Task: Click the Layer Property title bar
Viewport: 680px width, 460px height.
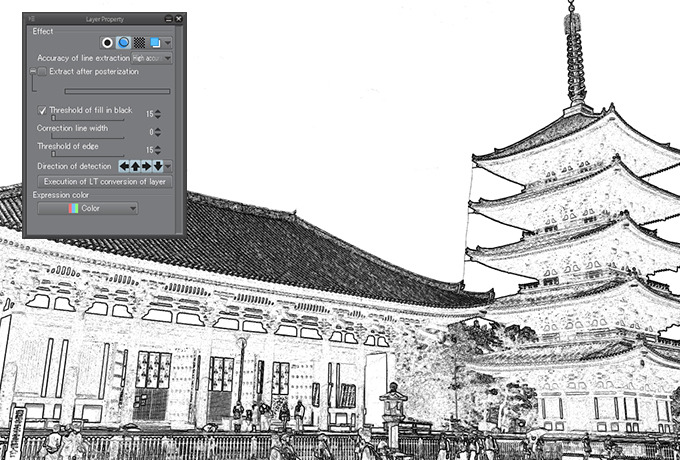Action: click(x=105, y=19)
